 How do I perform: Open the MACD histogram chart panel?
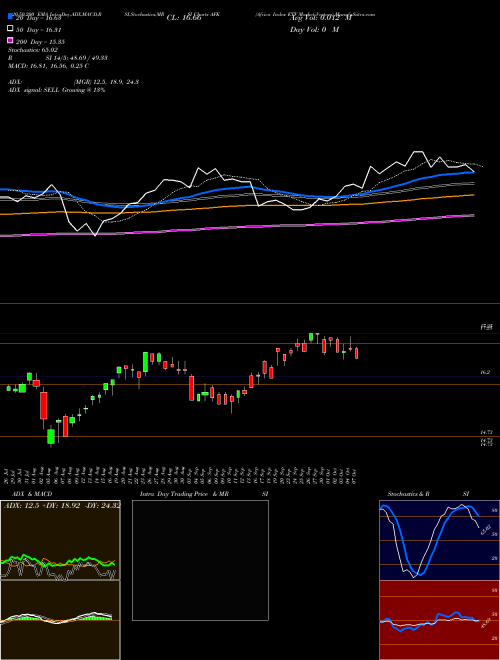pyautogui.click(x=60, y=620)
